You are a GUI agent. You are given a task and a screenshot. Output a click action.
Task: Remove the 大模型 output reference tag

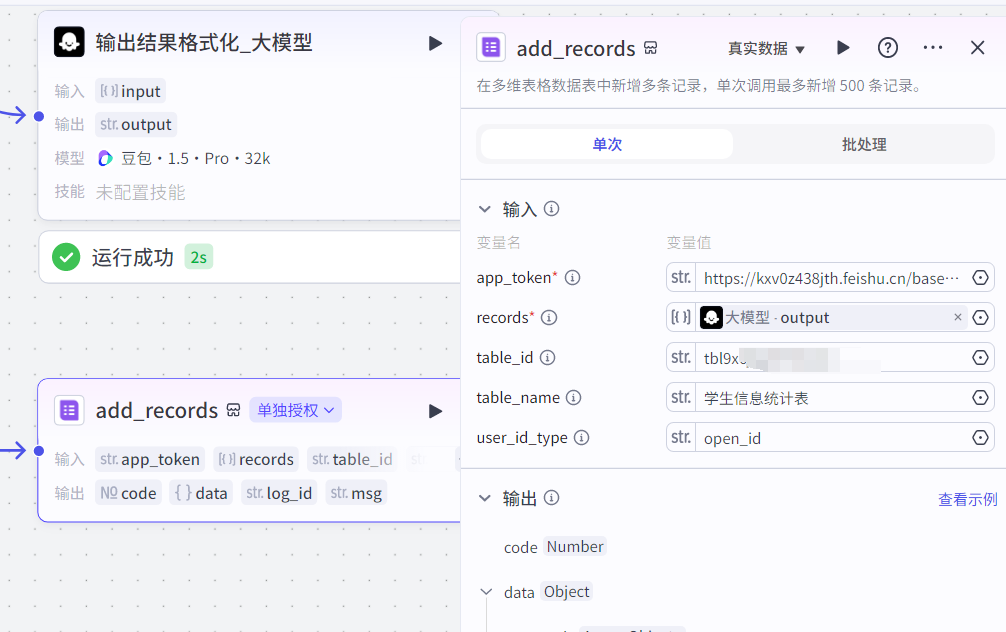(957, 318)
